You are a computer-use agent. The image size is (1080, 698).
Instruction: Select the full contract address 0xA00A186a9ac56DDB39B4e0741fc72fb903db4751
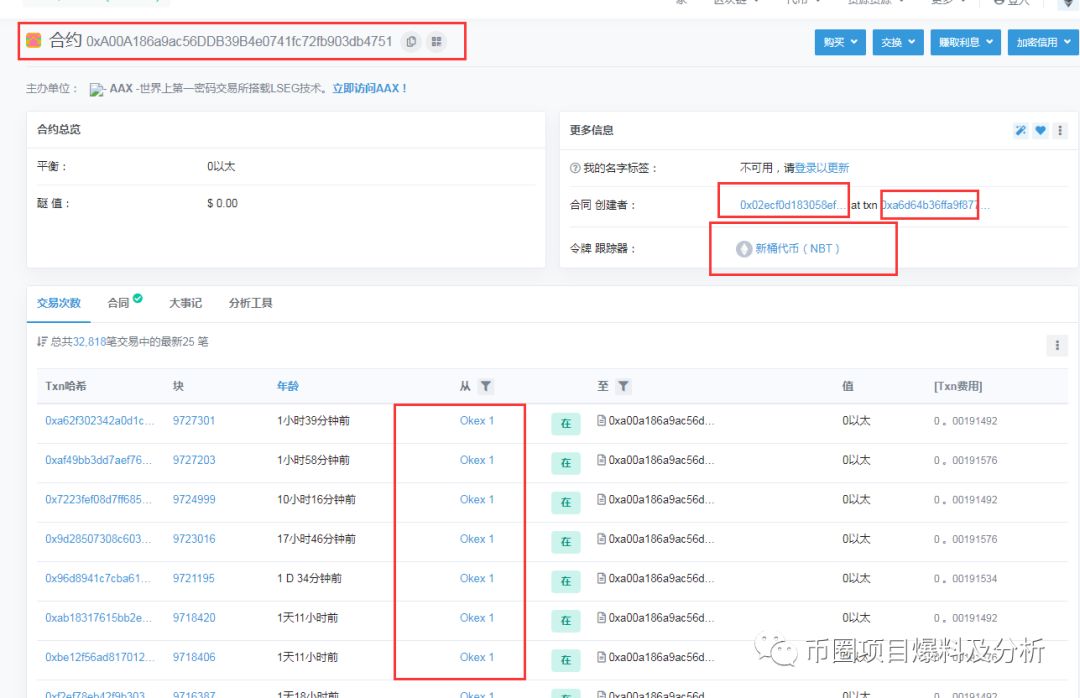click(x=239, y=41)
